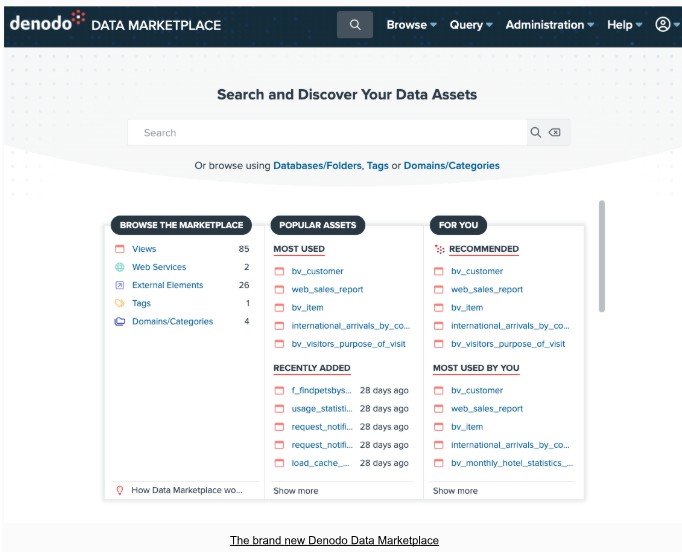The image size is (682, 552).
Task: Open the Administration dropdown menu
Action: click(x=549, y=25)
